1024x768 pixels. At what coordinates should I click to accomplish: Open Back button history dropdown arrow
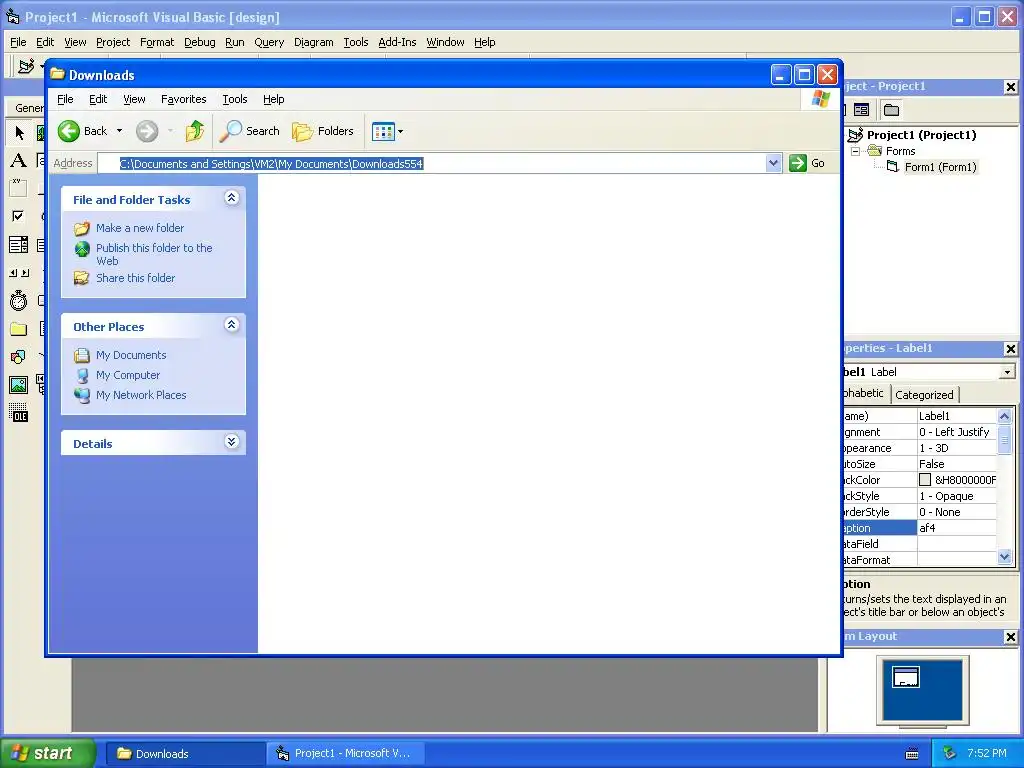(x=120, y=131)
